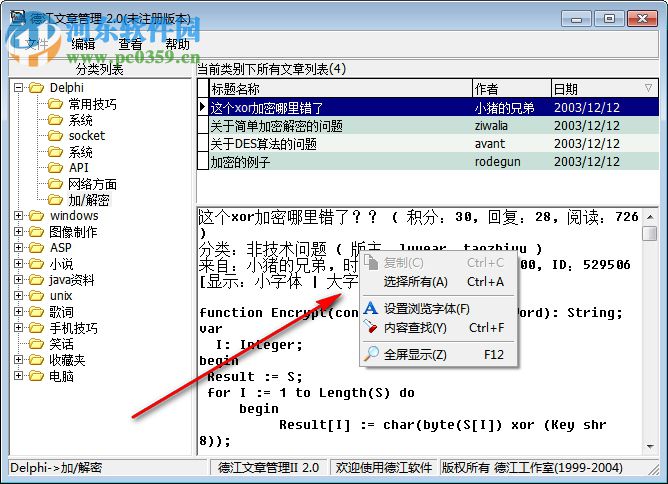Click article pane scroll down arrow
668x484 pixels.
click(x=650, y=447)
